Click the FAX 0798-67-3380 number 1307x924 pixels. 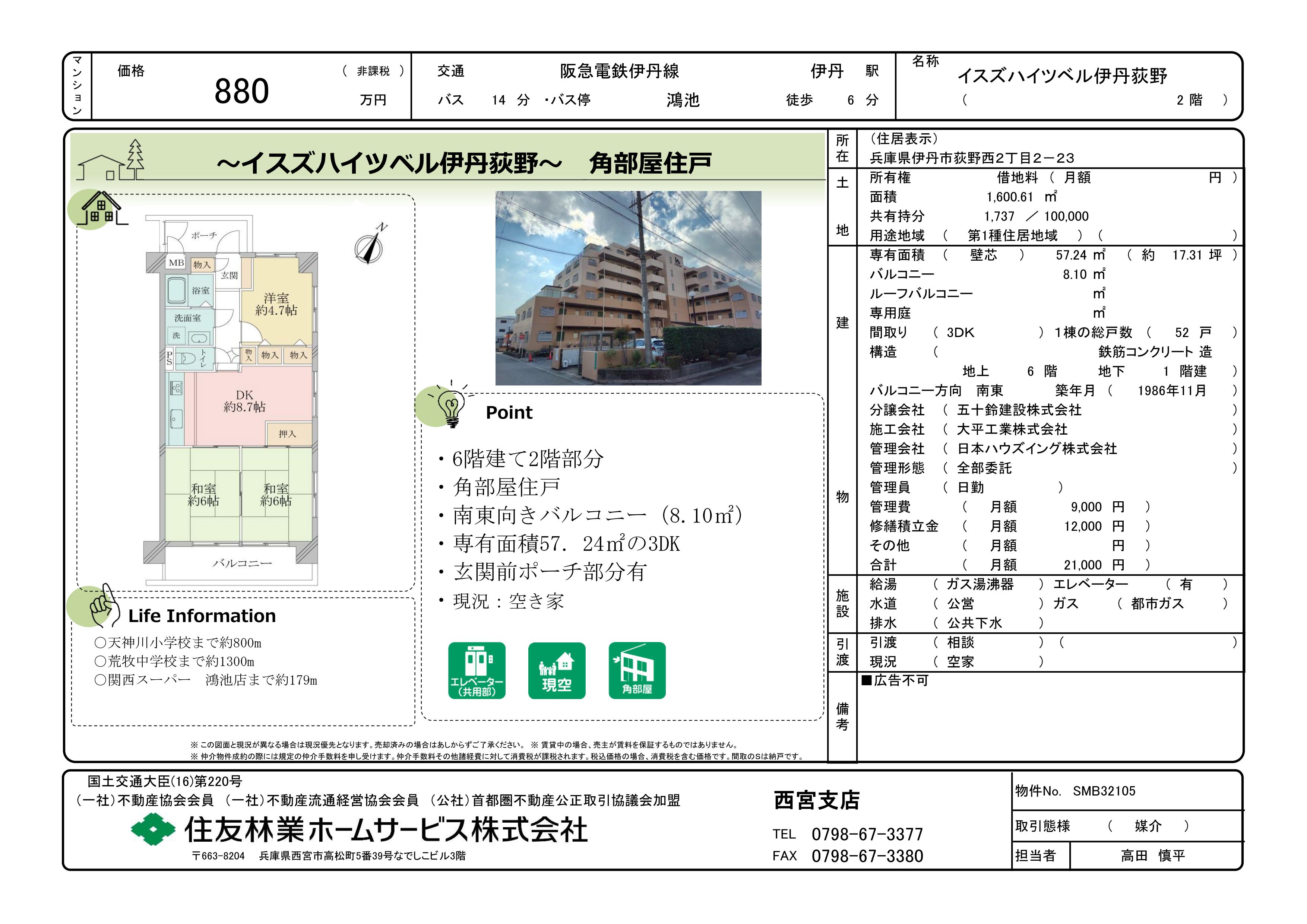tap(867, 856)
